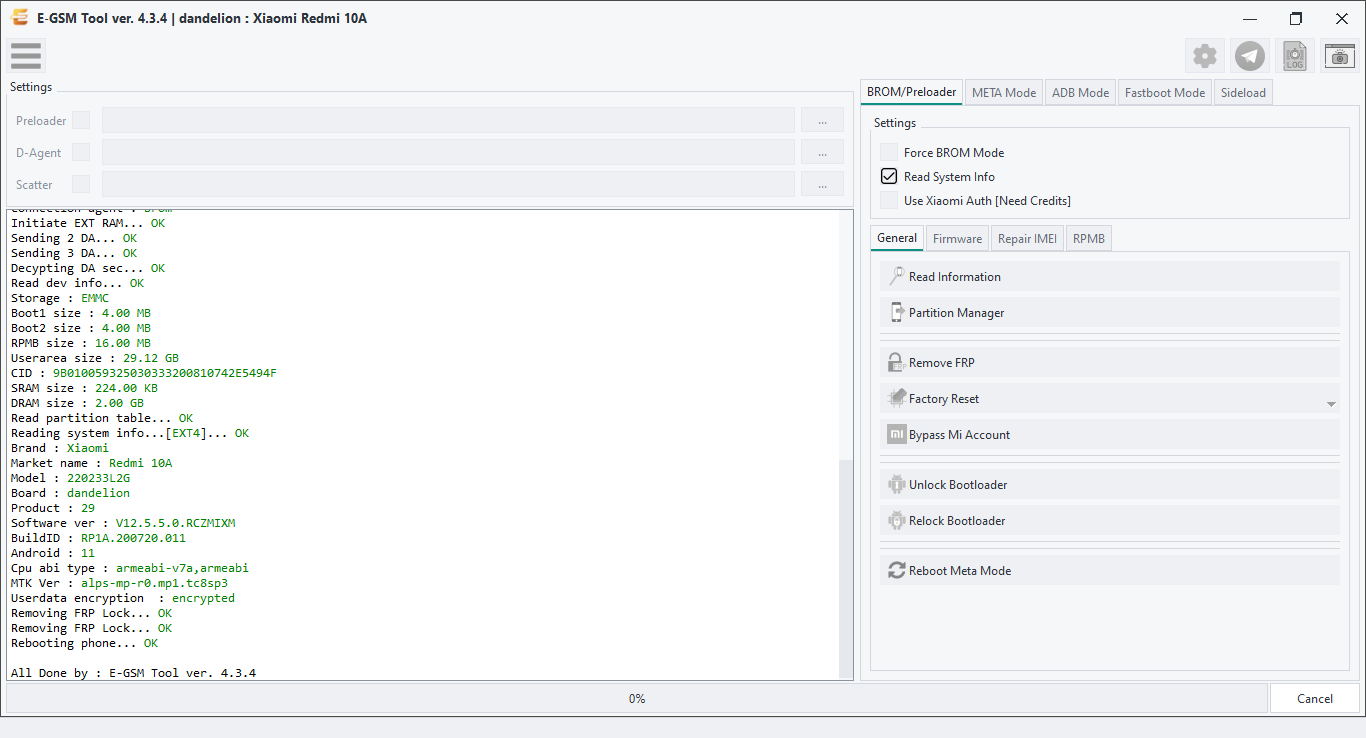Click the Reboot Meta Mode button
This screenshot has height=738, width=1366.
coord(1110,571)
